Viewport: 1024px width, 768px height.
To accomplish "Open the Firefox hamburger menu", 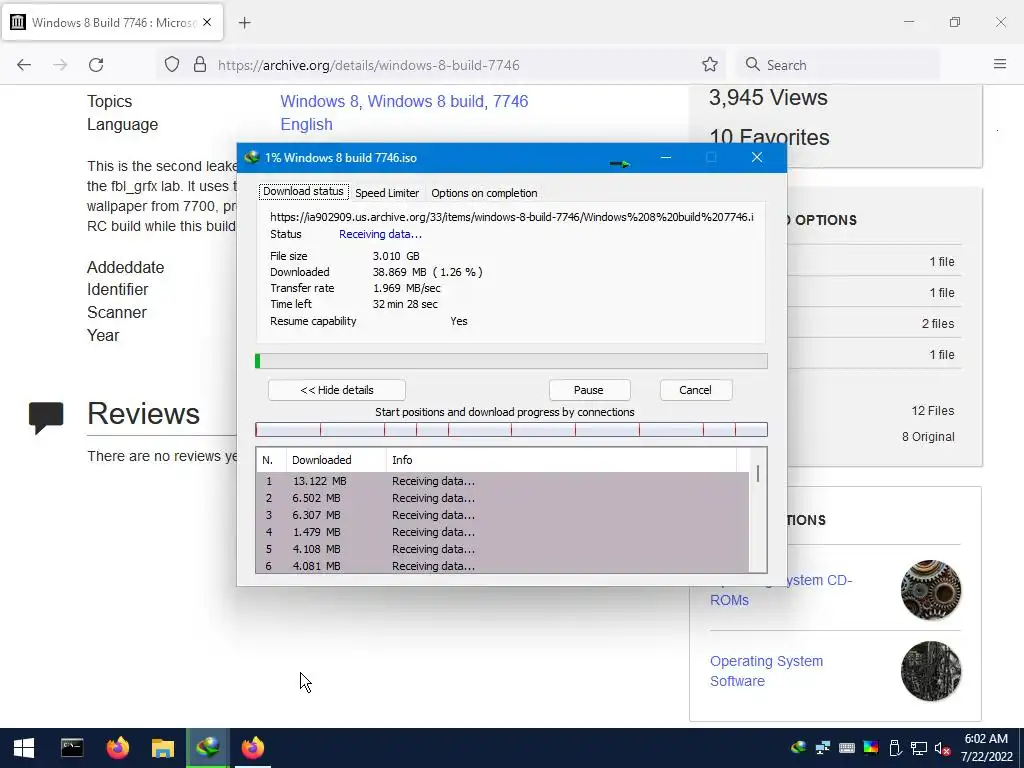I will coord(1000,64).
